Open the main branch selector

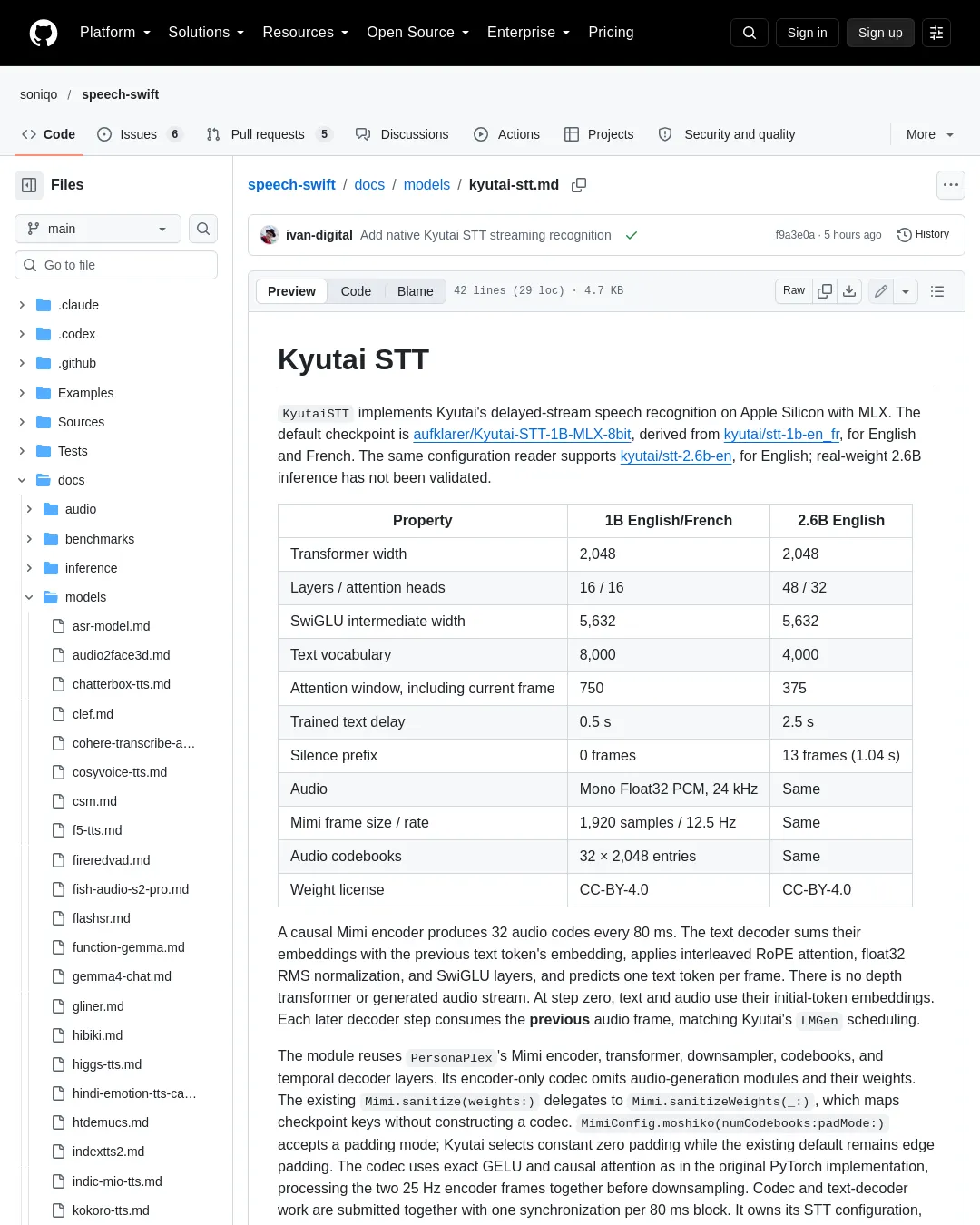click(98, 229)
